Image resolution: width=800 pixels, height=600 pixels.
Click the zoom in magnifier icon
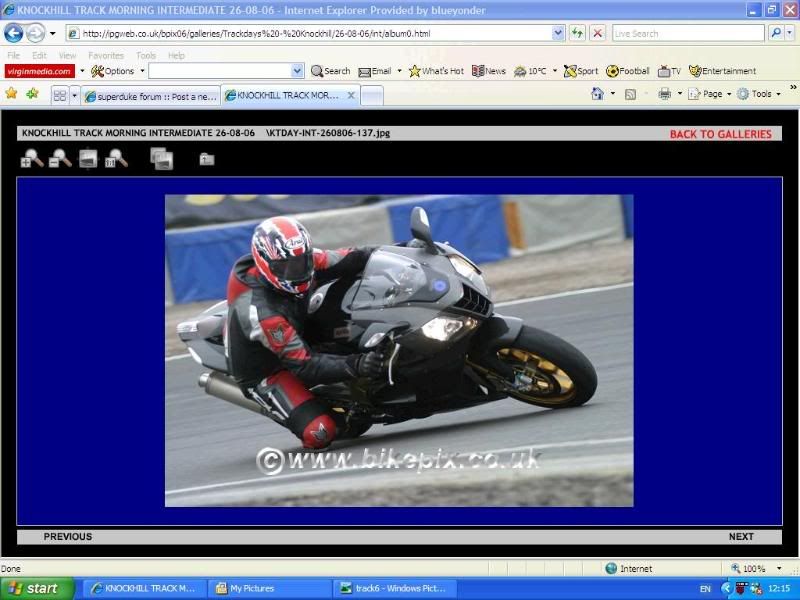(31, 158)
